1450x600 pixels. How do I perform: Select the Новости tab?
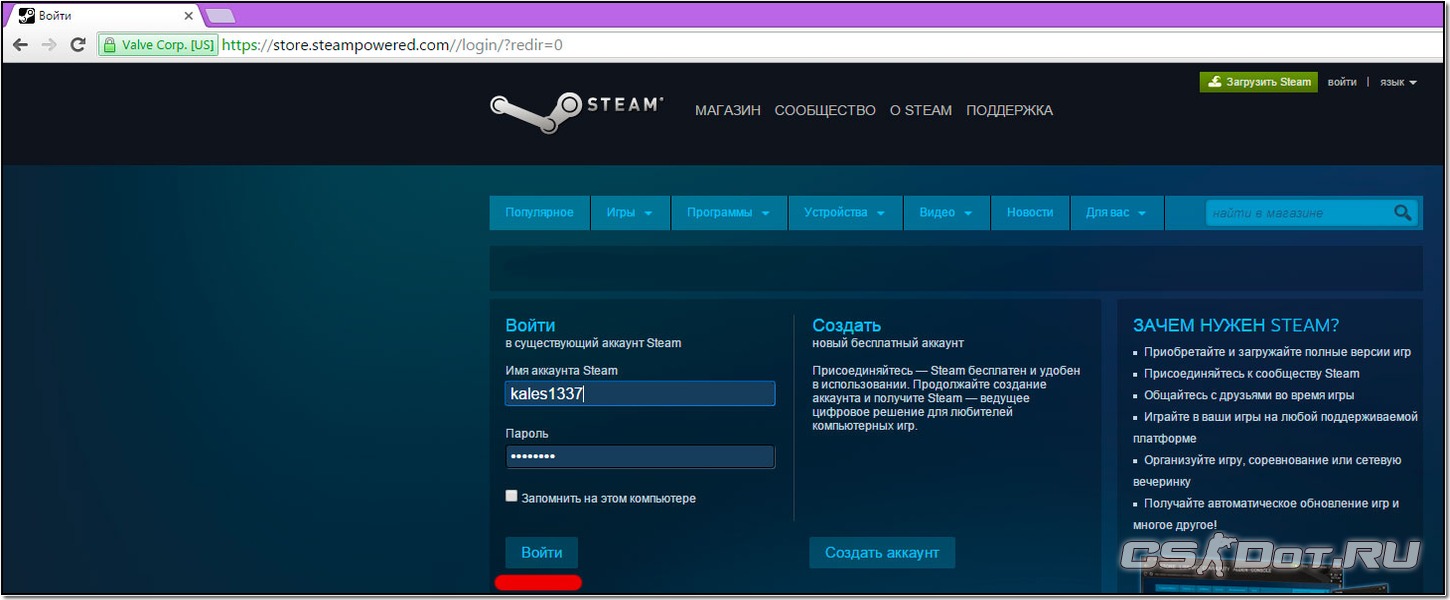1030,213
